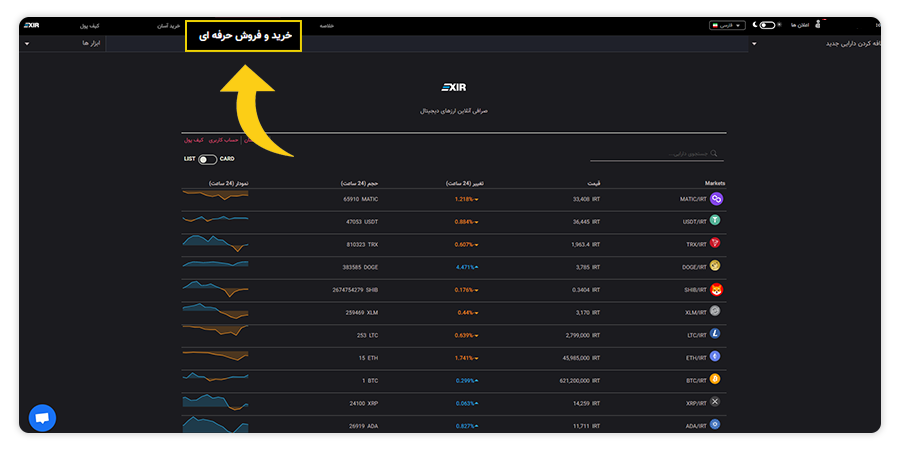
Task: Open the blue live chat bubble
Action: 42,418
